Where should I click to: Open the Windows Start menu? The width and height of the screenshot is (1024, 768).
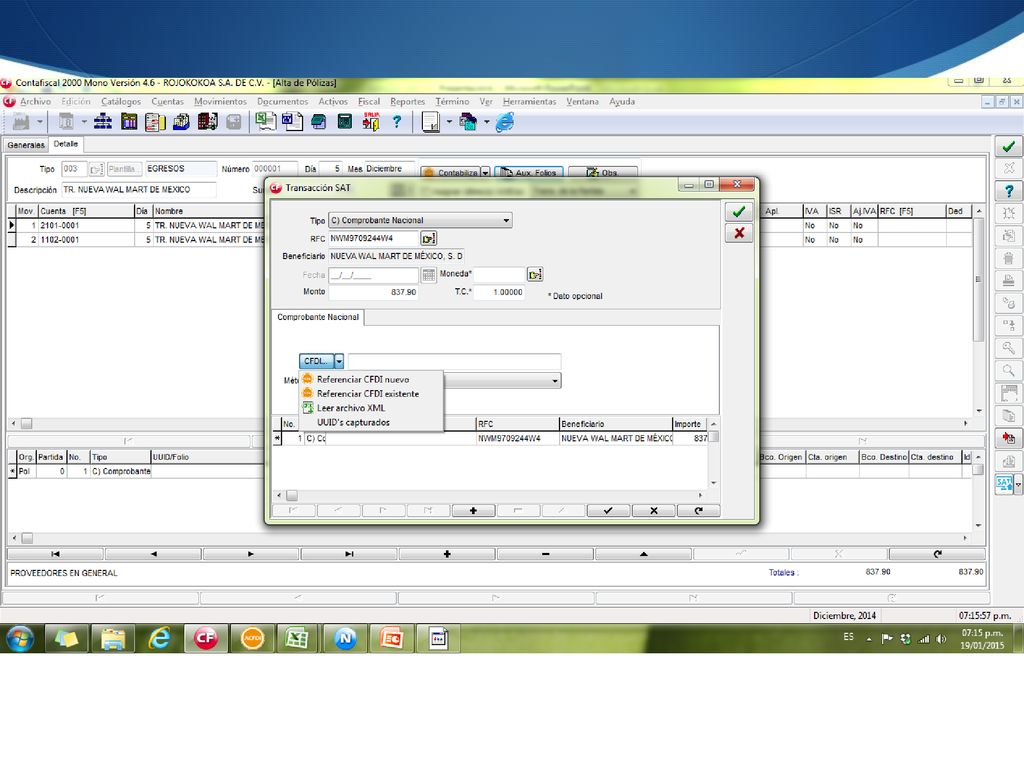[20, 638]
